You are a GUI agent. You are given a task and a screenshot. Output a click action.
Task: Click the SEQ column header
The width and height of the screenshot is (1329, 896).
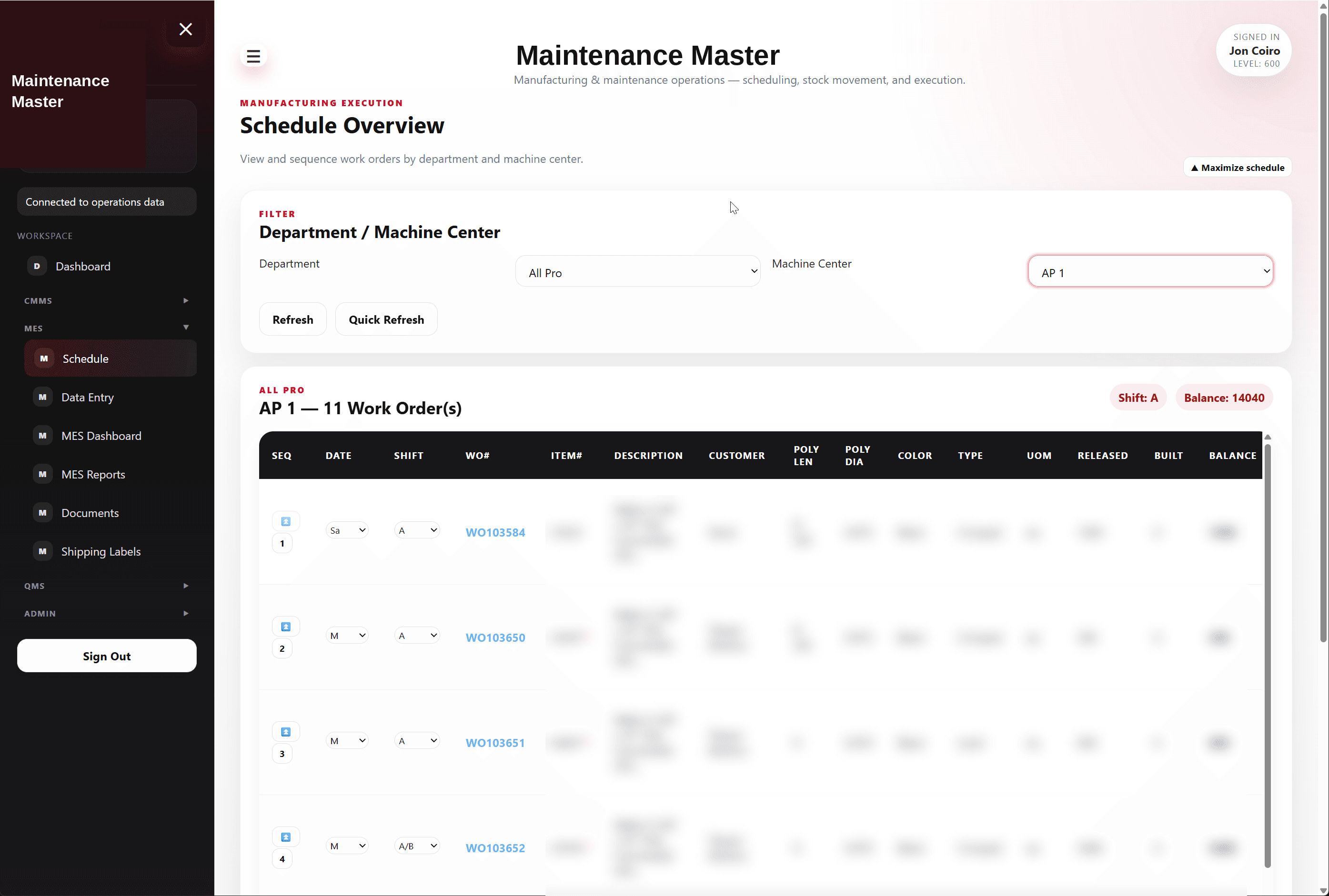point(281,456)
